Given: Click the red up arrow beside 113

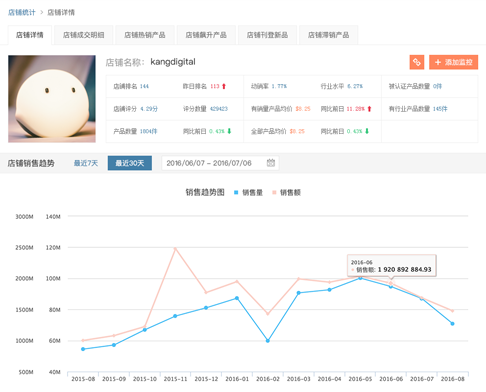Looking at the screenshot, I should [x=224, y=86].
